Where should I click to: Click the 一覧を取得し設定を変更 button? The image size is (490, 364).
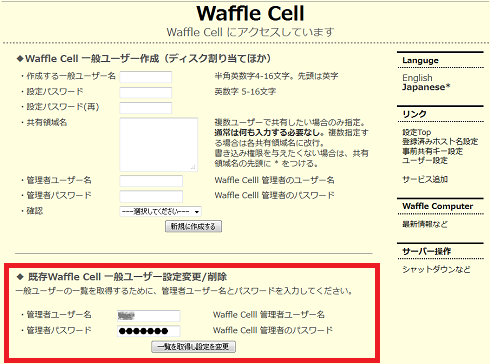(193, 347)
